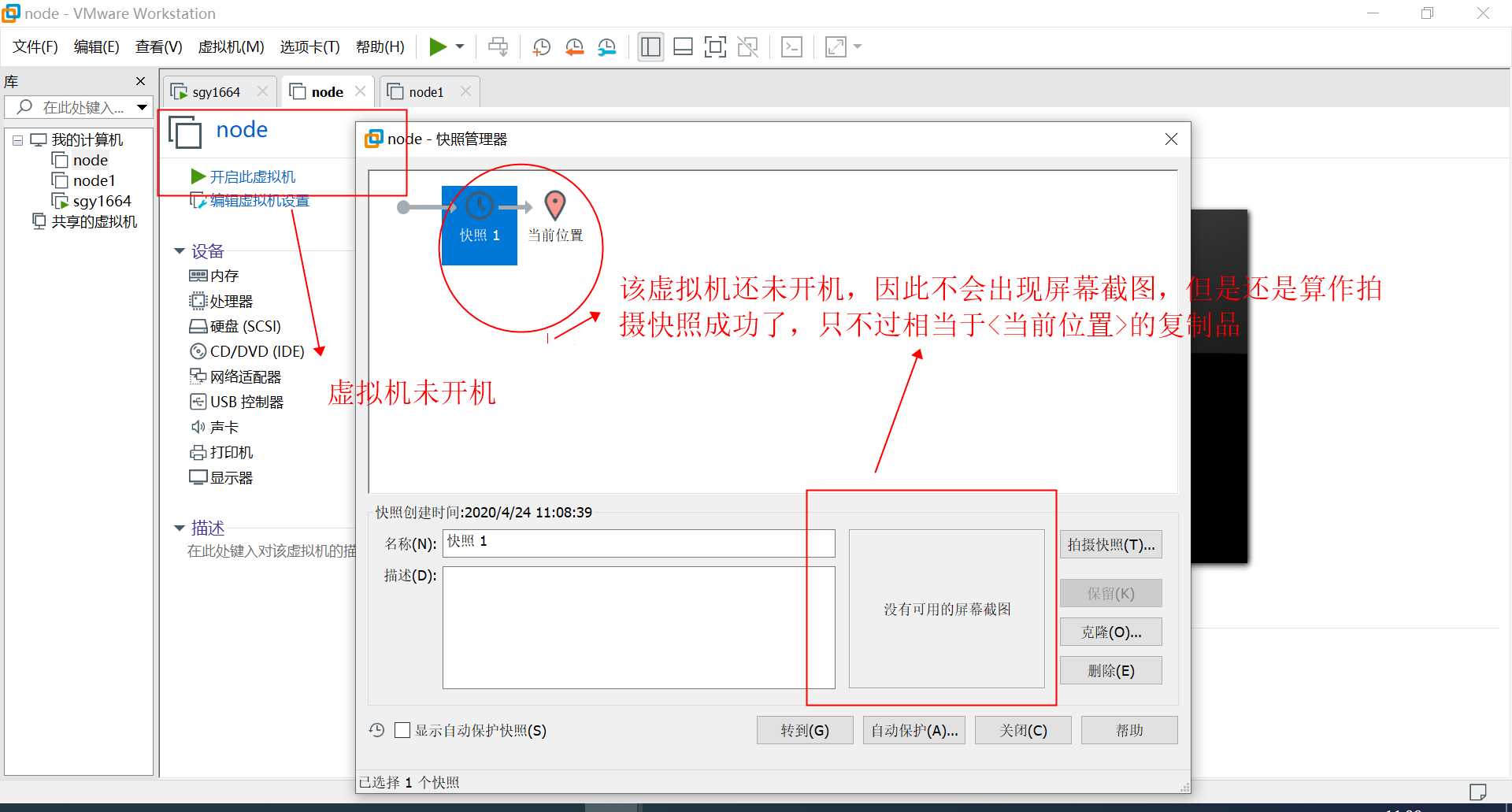
Task: Click the stretch guest display icon
Action: (x=836, y=47)
